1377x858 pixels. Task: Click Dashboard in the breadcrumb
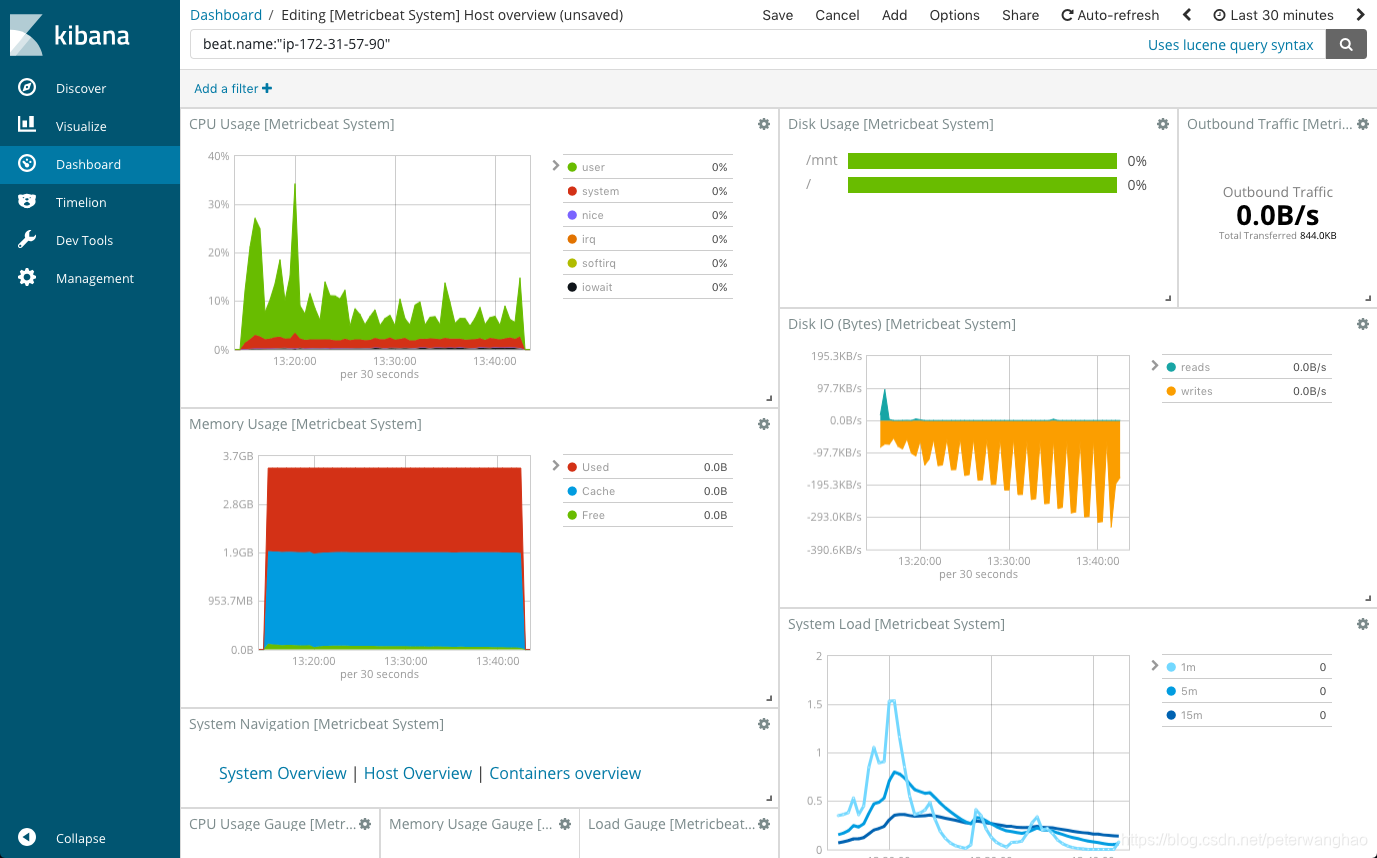click(x=225, y=14)
